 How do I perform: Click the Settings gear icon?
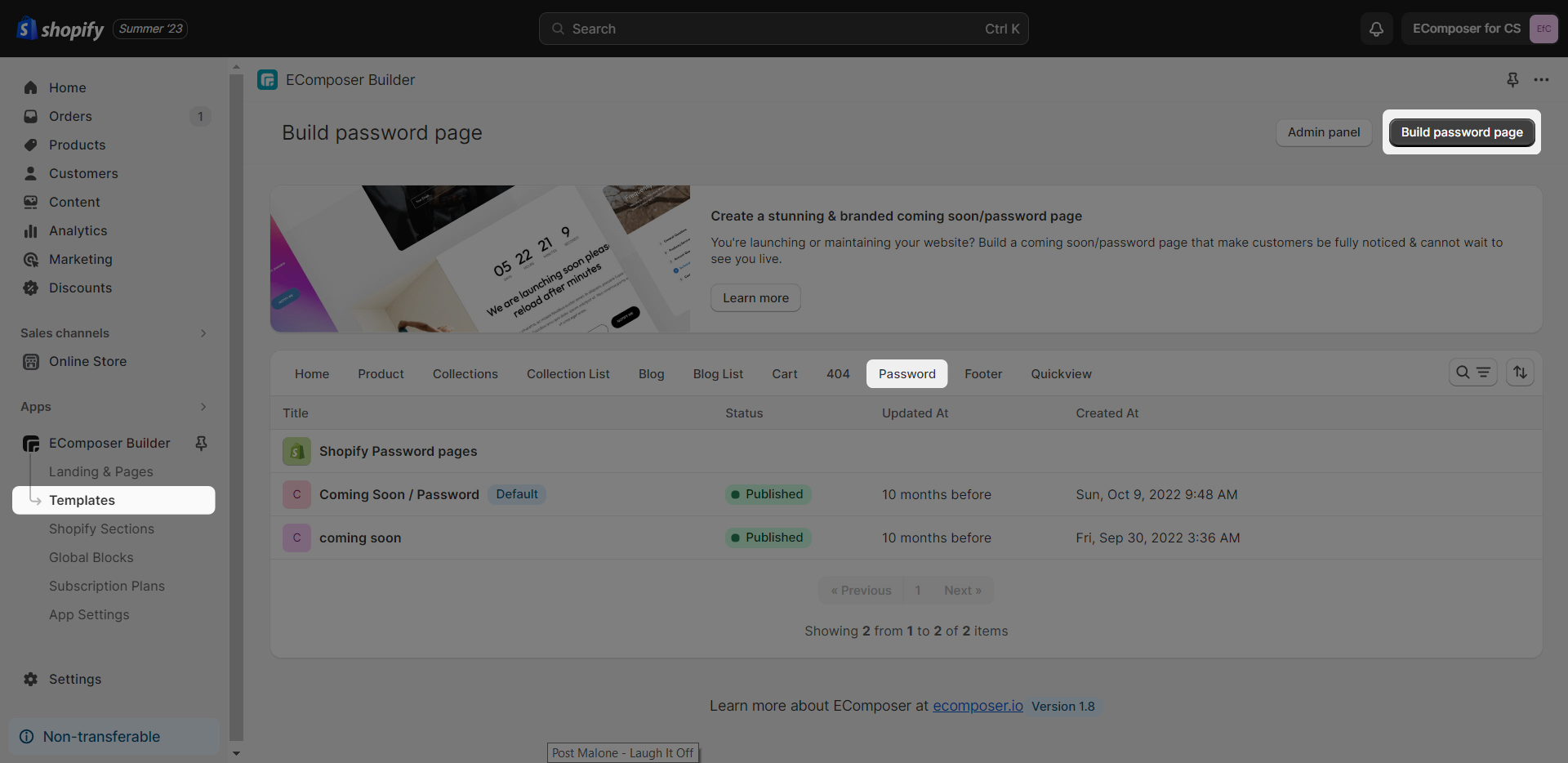pyautogui.click(x=31, y=679)
